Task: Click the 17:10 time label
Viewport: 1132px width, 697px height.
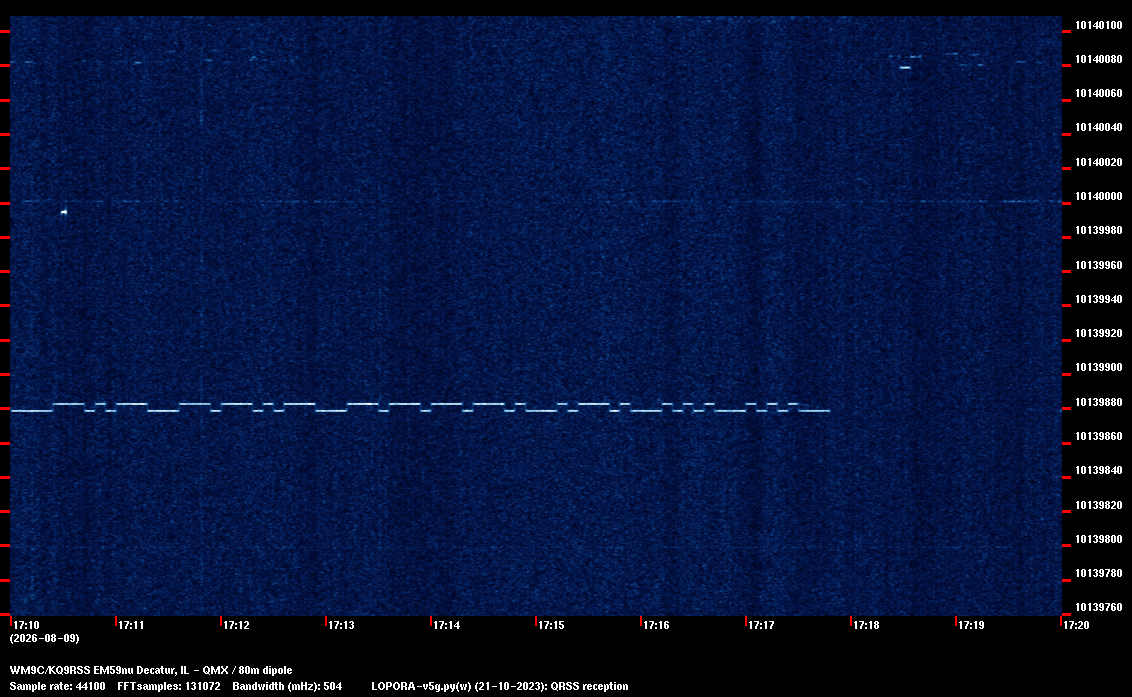Action: click(x=26, y=625)
